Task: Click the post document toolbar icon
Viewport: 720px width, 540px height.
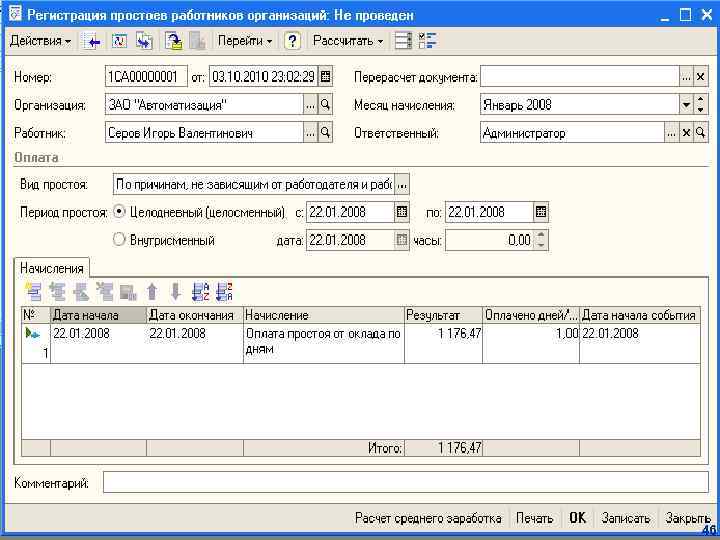Action: point(173,41)
